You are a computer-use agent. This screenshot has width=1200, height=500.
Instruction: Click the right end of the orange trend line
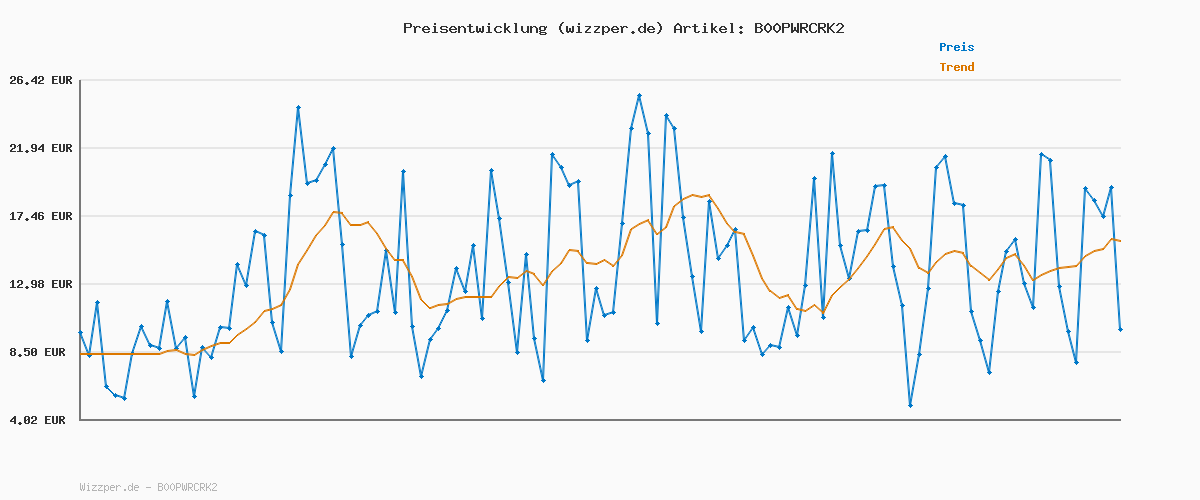click(1120, 241)
